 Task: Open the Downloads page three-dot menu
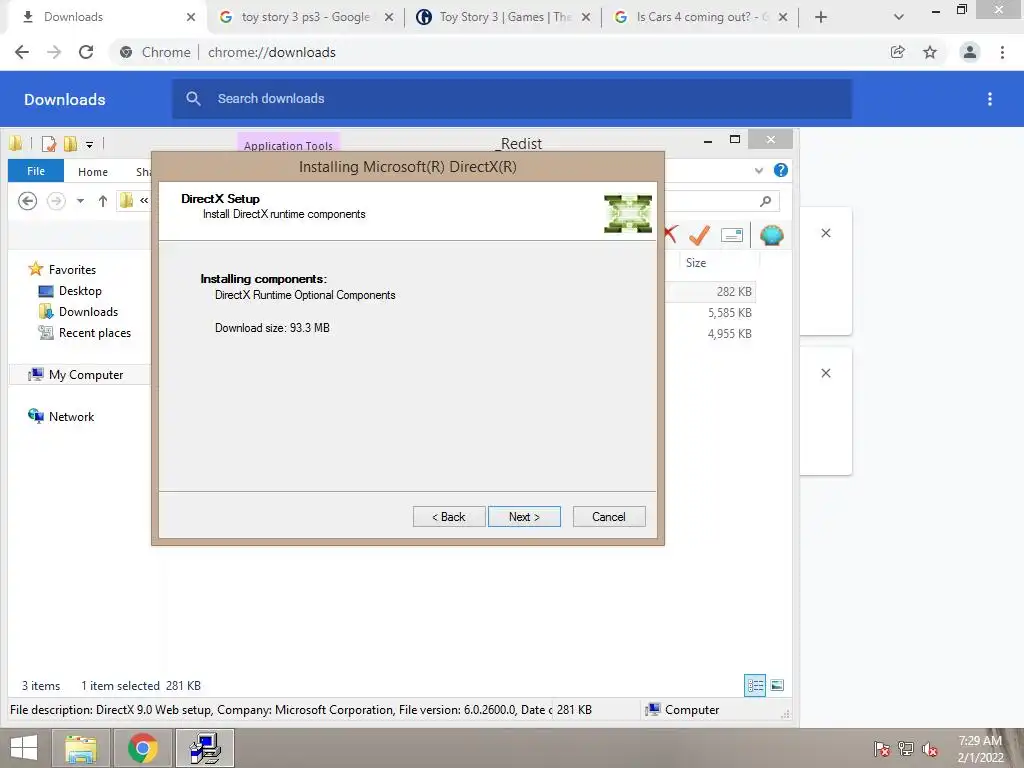pyautogui.click(x=990, y=99)
